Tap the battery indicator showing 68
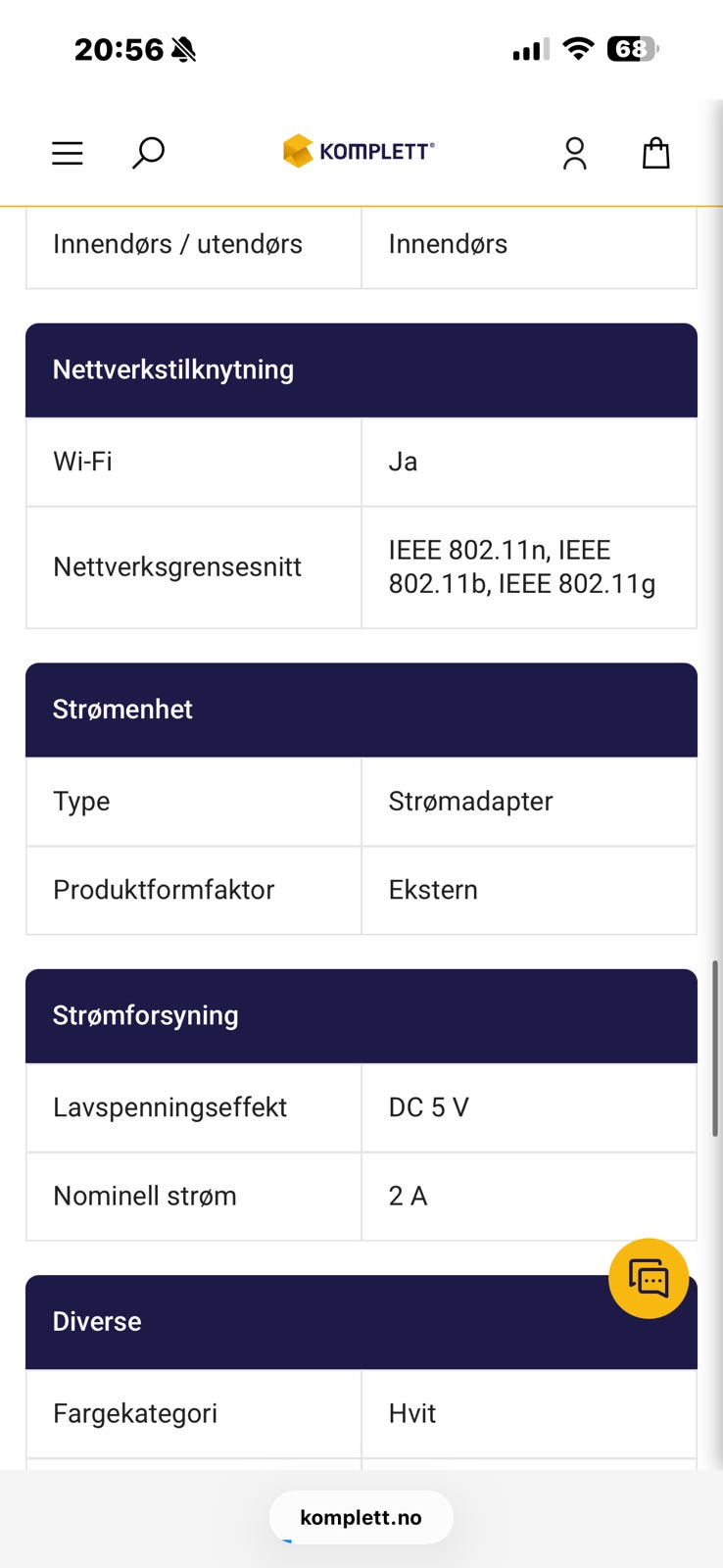This screenshot has width=723, height=1568. pos(632,49)
